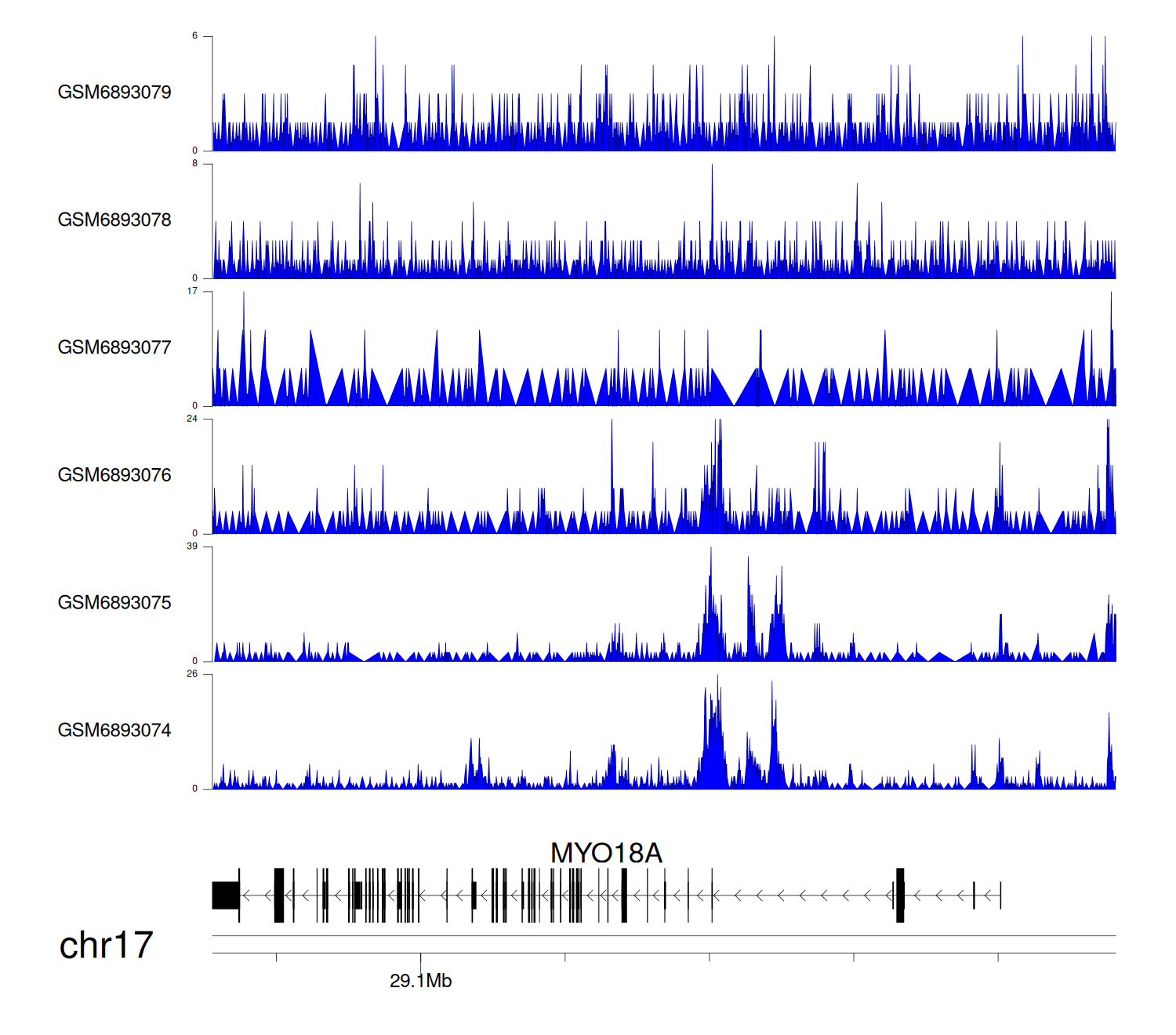Click y-axis maximum value 24
The height and width of the screenshot is (1035, 1176).
(192, 419)
